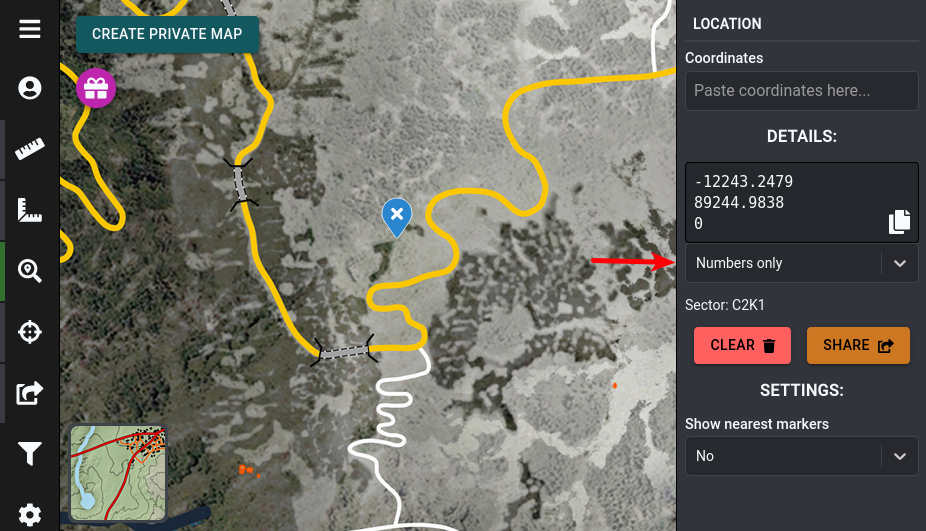Open the marker filter funnel
The height and width of the screenshot is (531, 926).
click(30, 454)
